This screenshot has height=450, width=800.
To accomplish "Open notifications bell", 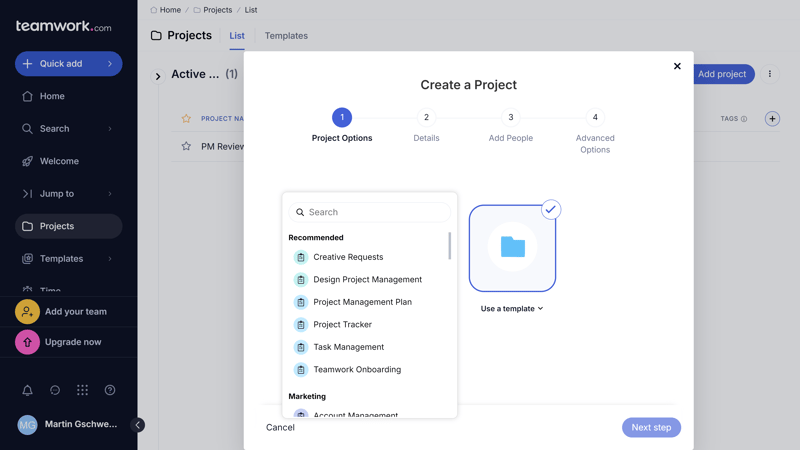I will tap(28, 390).
